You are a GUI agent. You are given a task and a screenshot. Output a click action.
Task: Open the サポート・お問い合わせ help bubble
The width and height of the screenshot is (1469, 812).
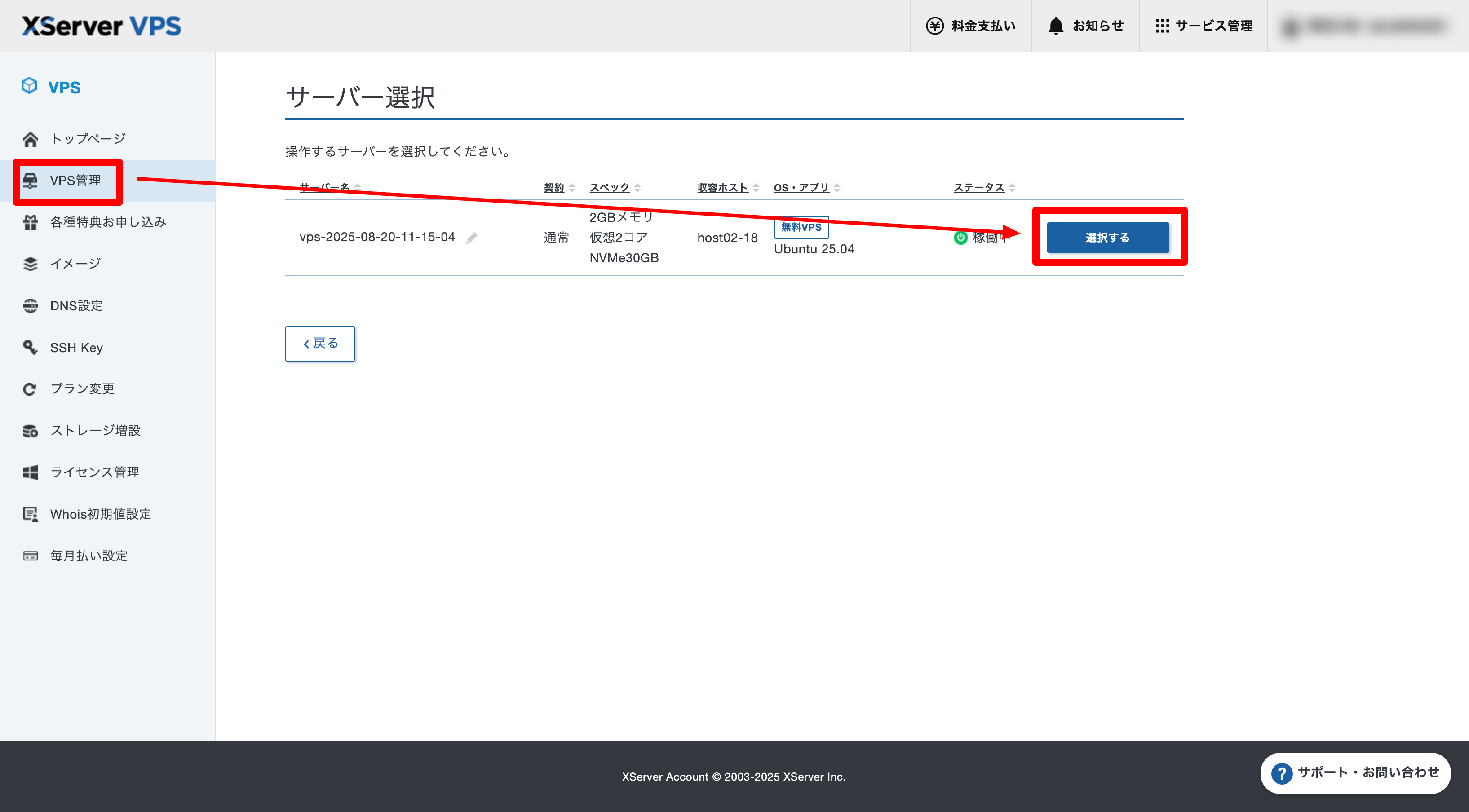pyautogui.click(x=1355, y=772)
